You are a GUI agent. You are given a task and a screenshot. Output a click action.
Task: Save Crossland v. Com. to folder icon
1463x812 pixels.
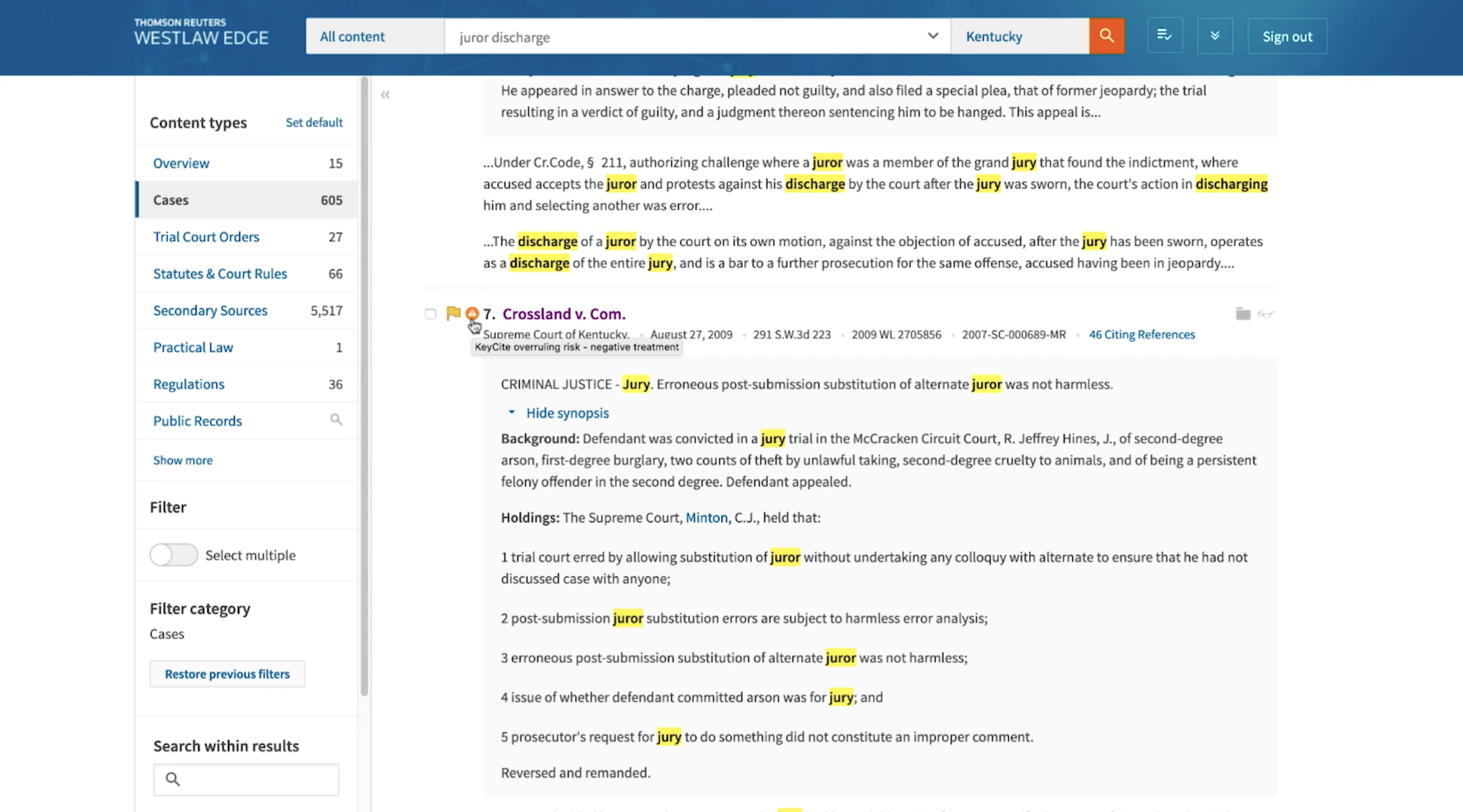coord(1243,314)
